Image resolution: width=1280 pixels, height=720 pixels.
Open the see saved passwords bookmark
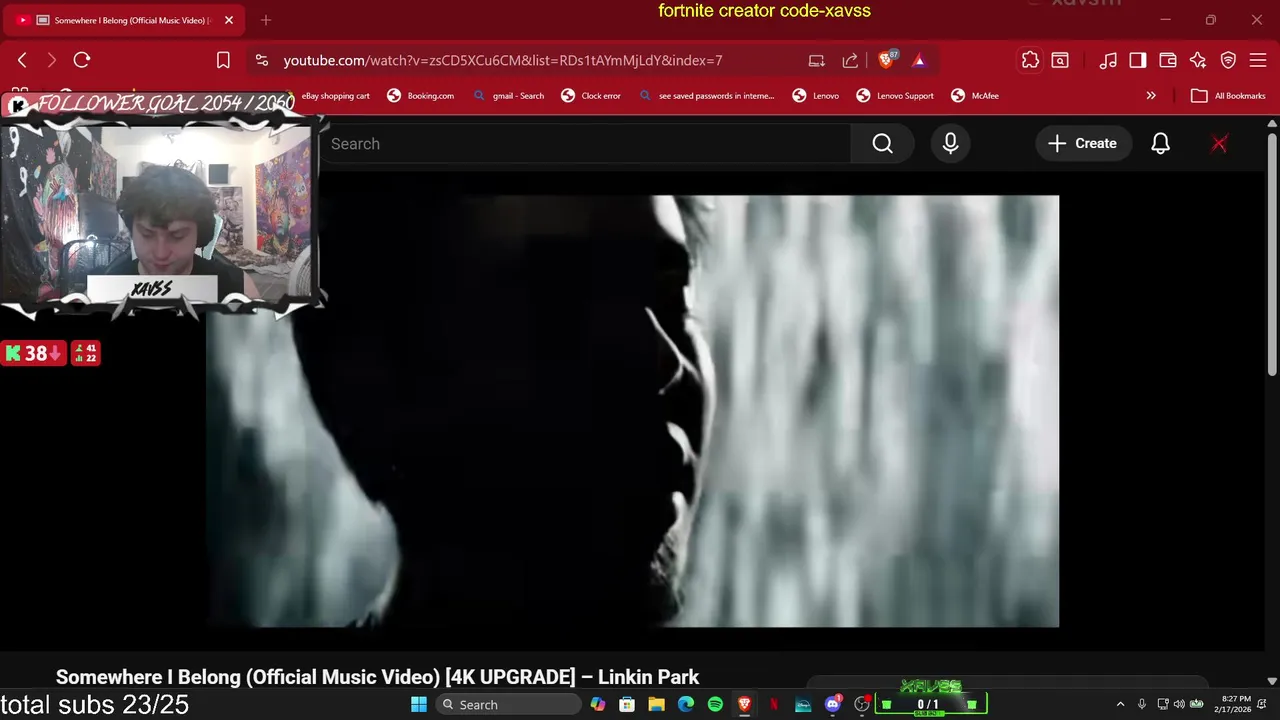tap(706, 96)
